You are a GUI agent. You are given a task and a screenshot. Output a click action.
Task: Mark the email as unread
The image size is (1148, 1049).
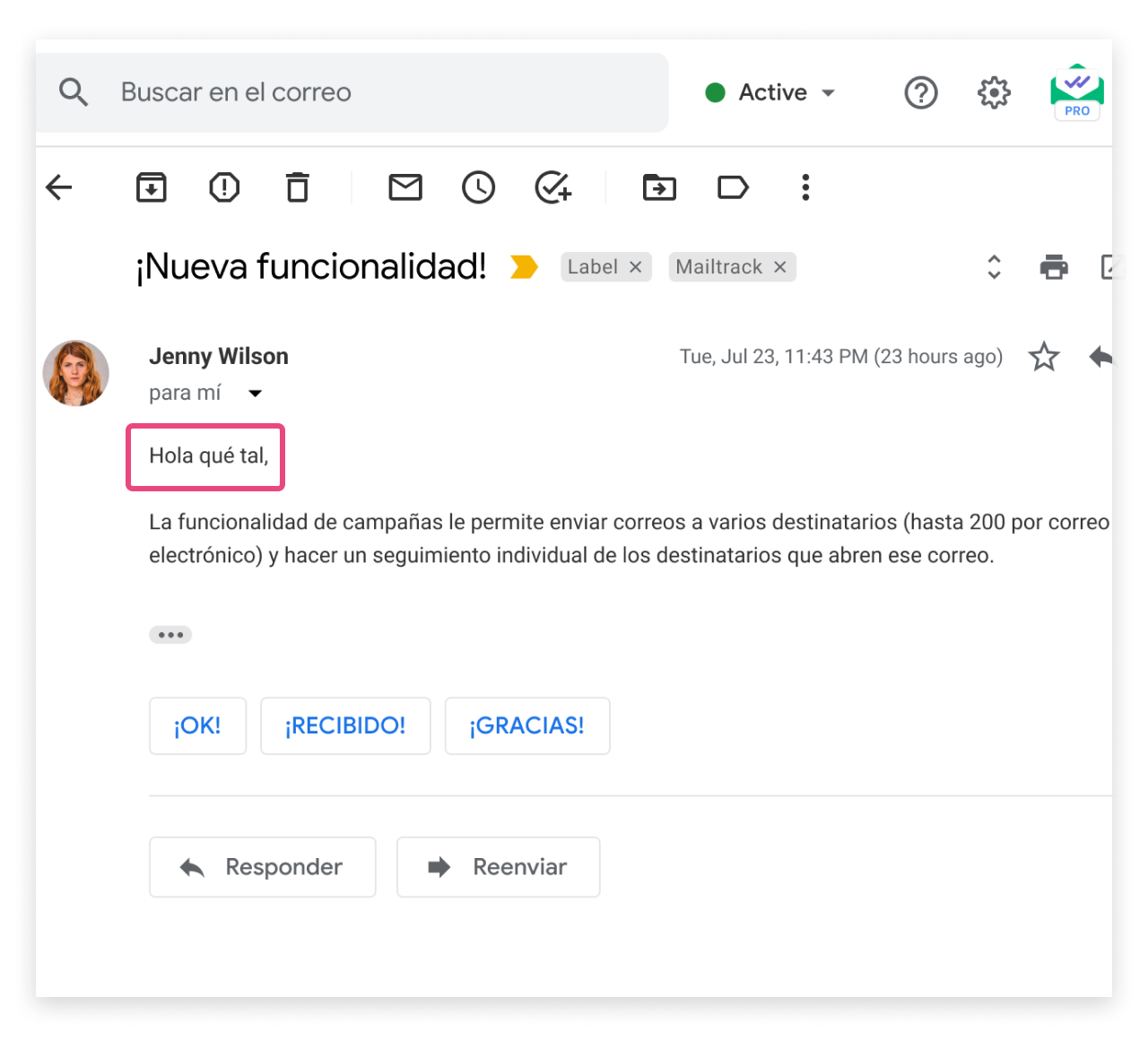(x=405, y=187)
